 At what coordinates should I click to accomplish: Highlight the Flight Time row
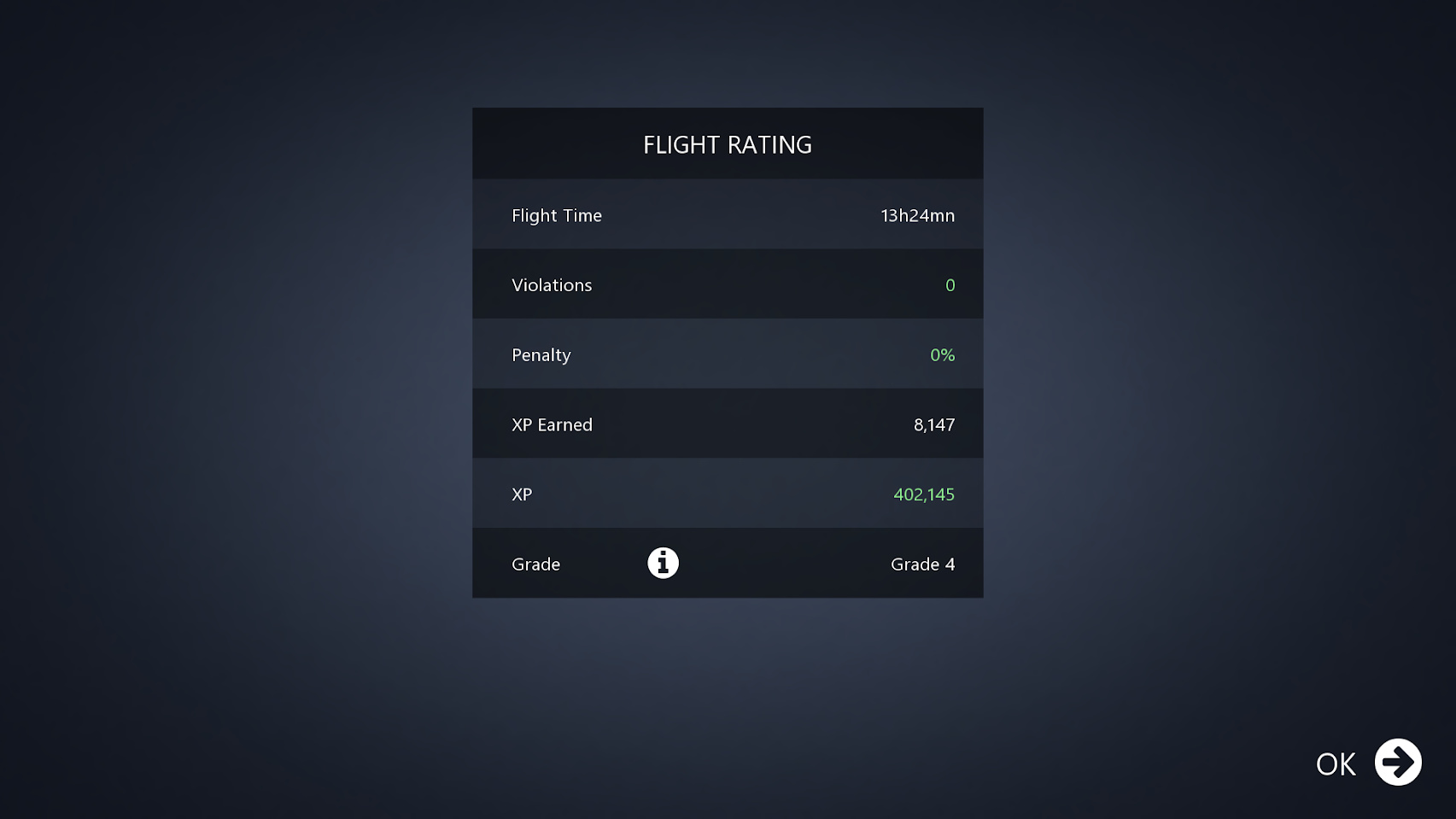click(728, 214)
